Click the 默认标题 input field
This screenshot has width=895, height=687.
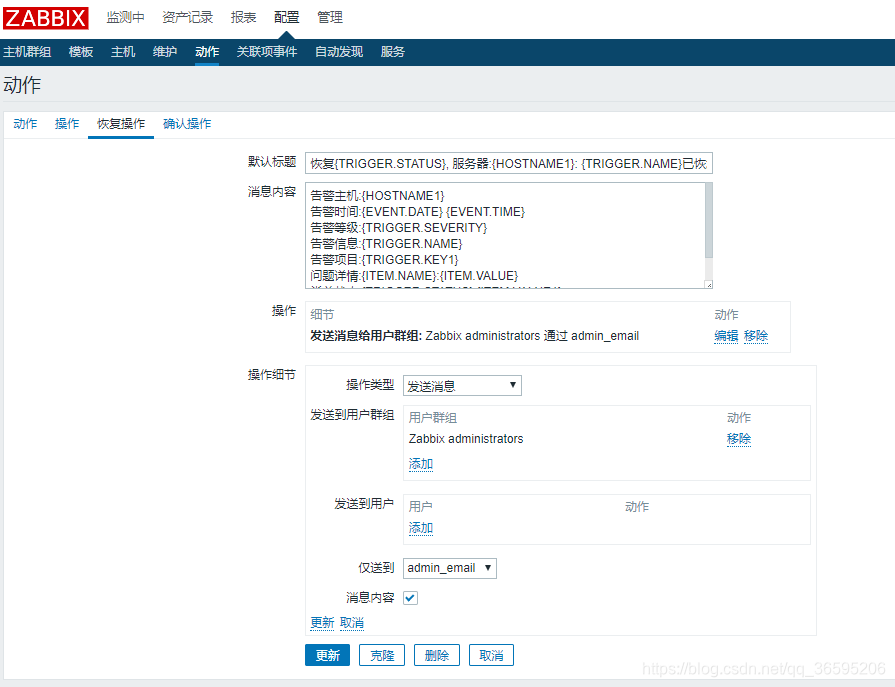pyautogui.click(x=509, y=163)
